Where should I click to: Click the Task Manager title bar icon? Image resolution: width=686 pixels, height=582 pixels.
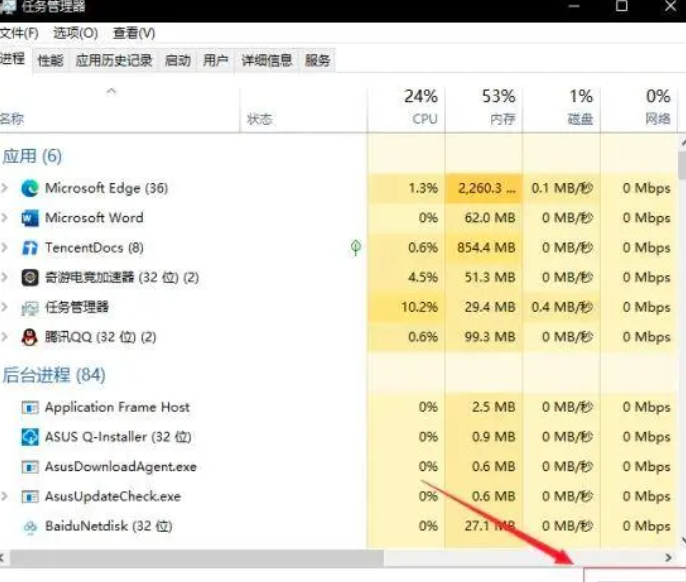pyautogui.click(x=8, y=6)
